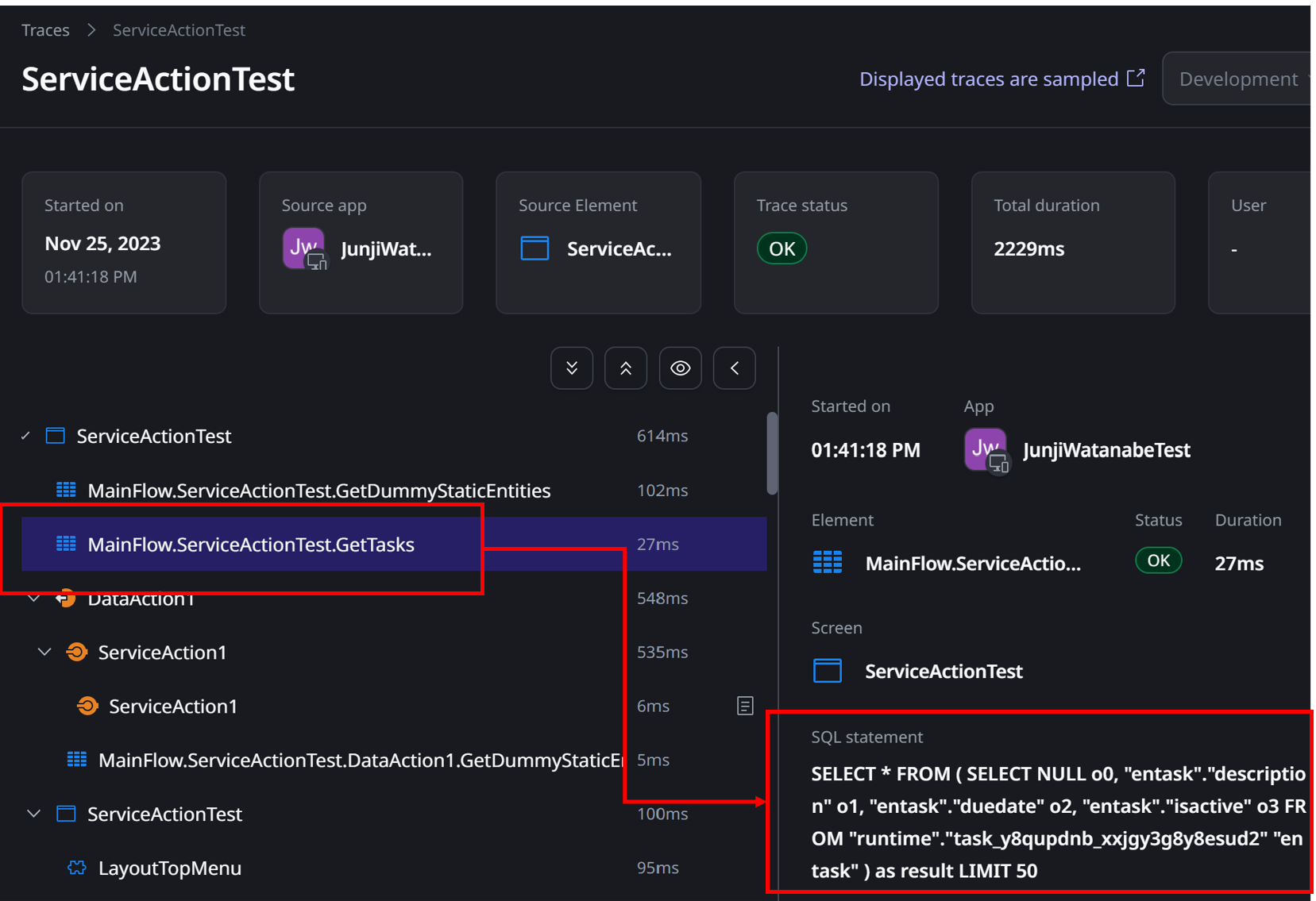
Task: Click the Element aggregate icon in details panel
Action: pos(828,563)
